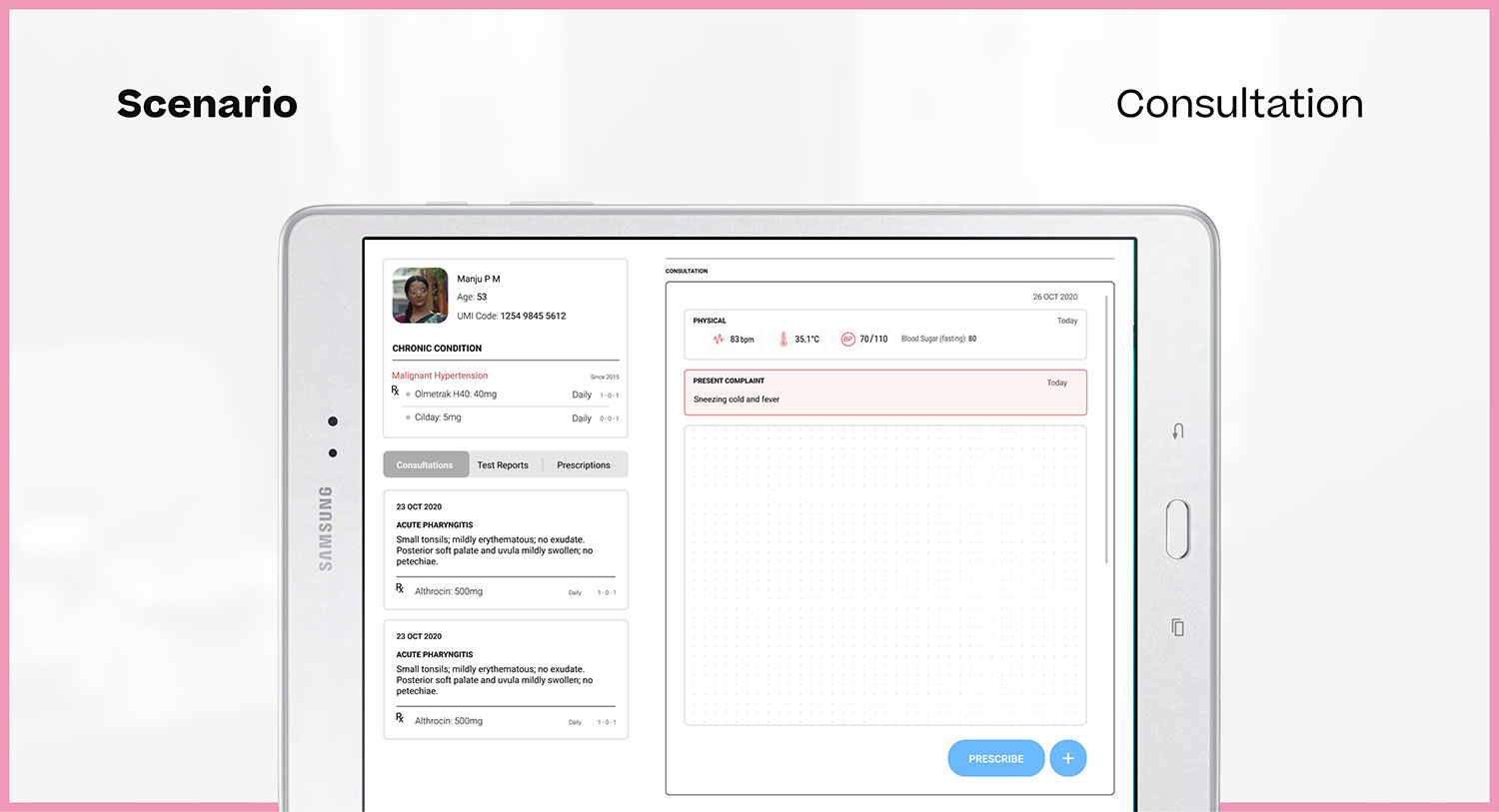Switch to the Consultations tab

click(425, 465)
